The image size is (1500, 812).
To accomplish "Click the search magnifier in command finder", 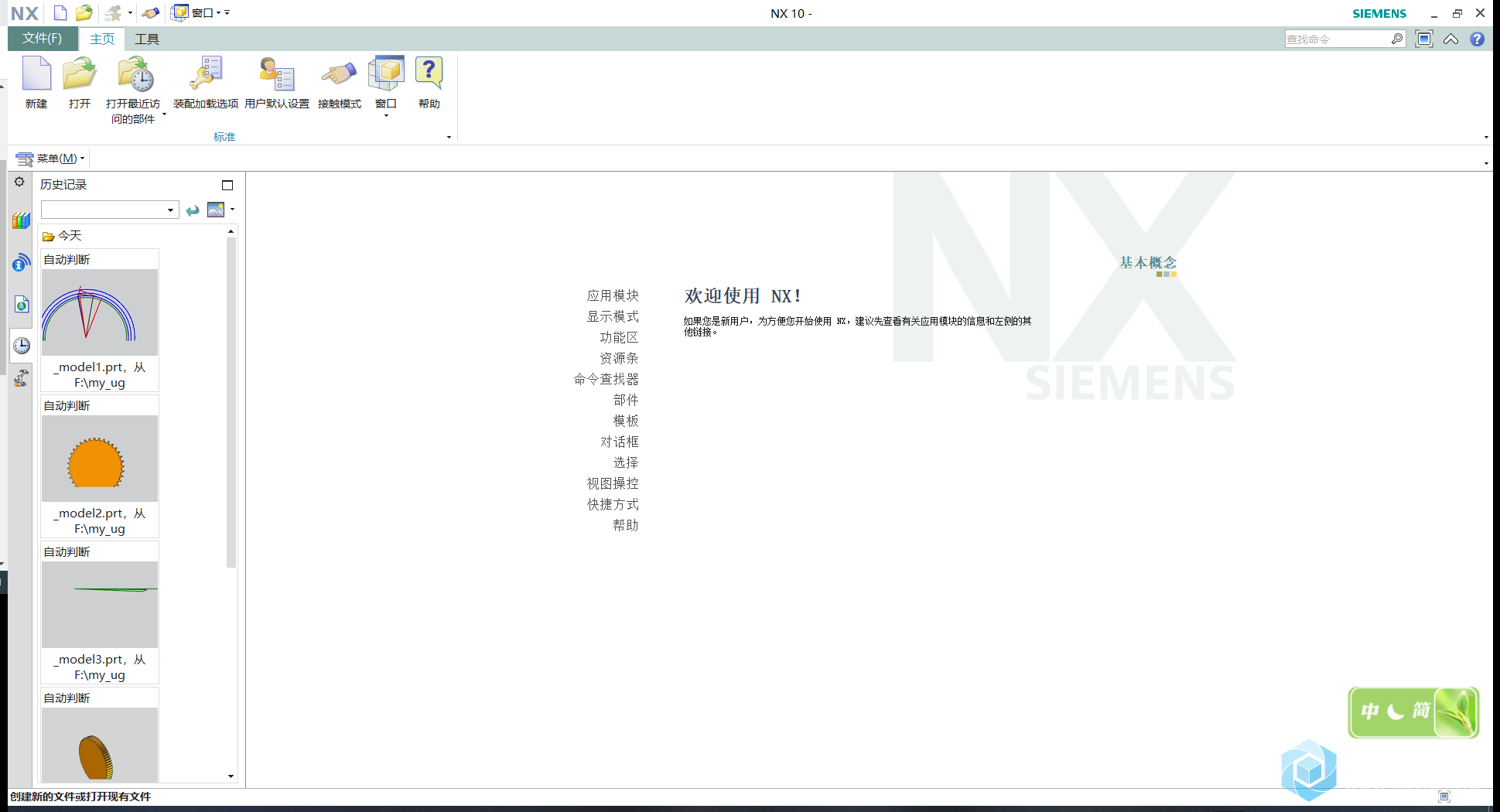I will (1397, 39).
